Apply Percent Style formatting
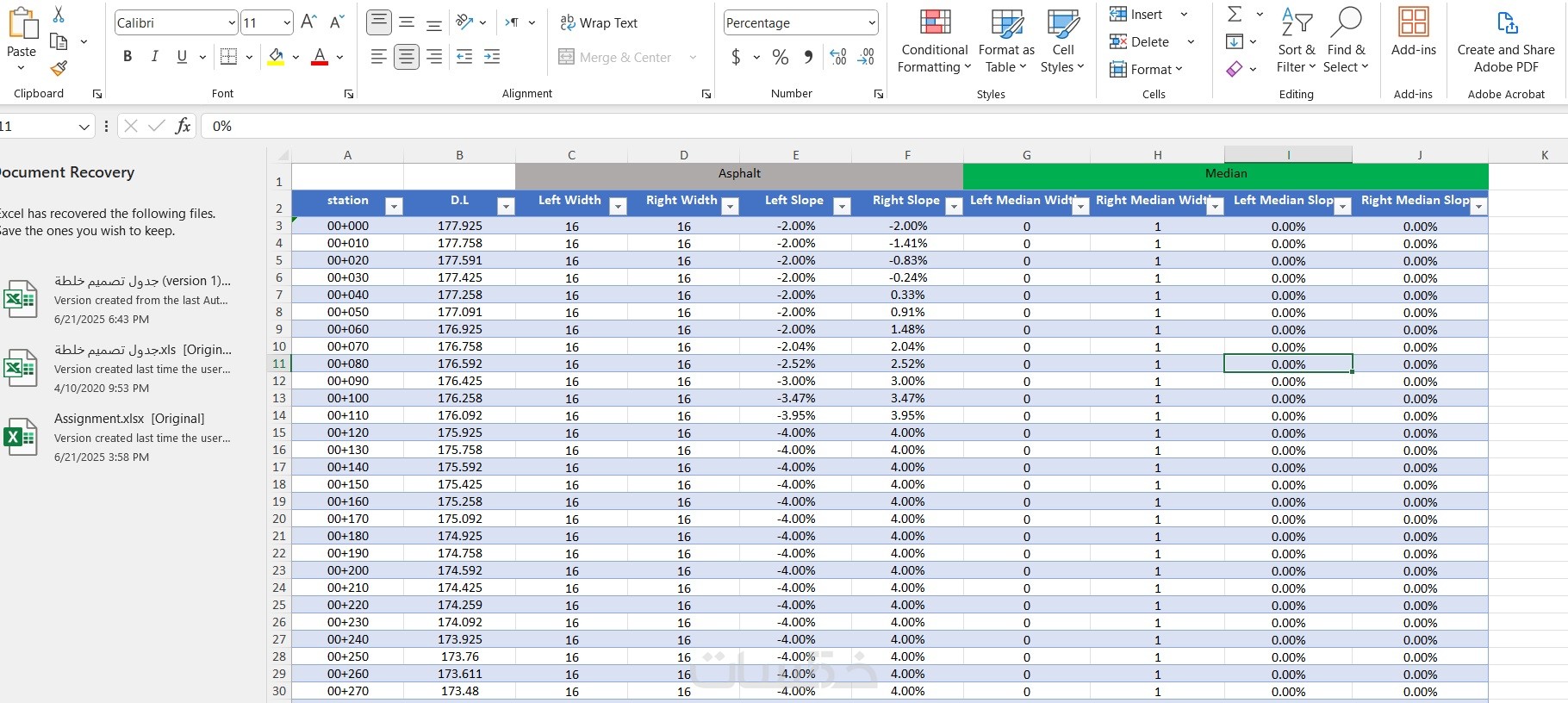1568x703 pixels. (781, 57)
